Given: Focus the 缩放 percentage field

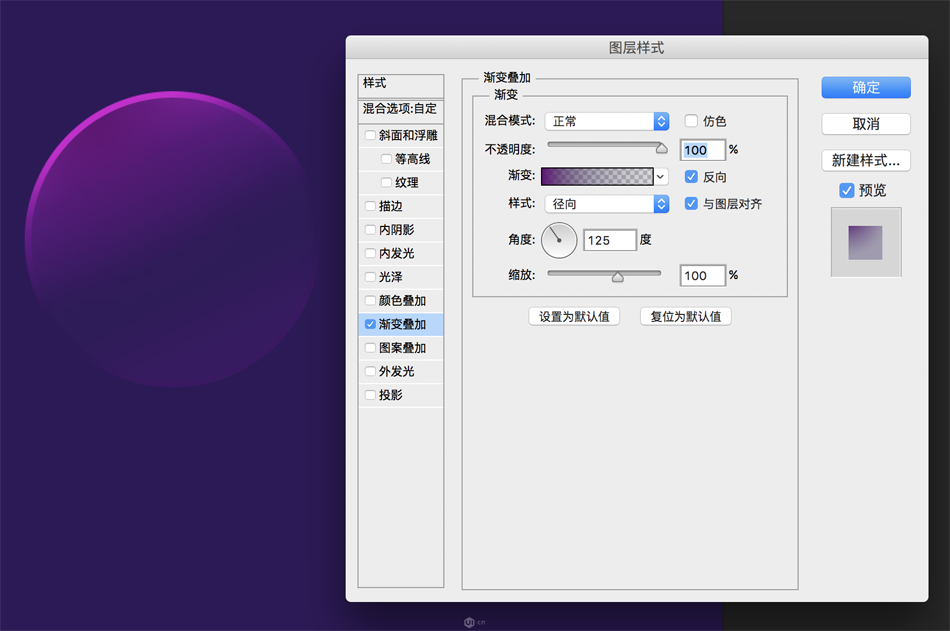Looking at the screenshot, I should coord(703,276).
